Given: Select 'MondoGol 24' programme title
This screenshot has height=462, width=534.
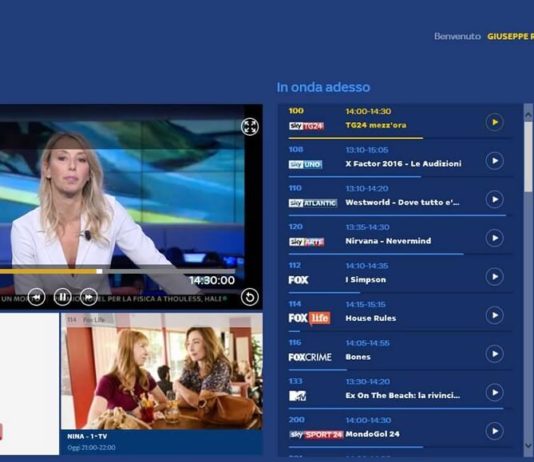Looking at the screenshot, I should (x=372, y=434).
